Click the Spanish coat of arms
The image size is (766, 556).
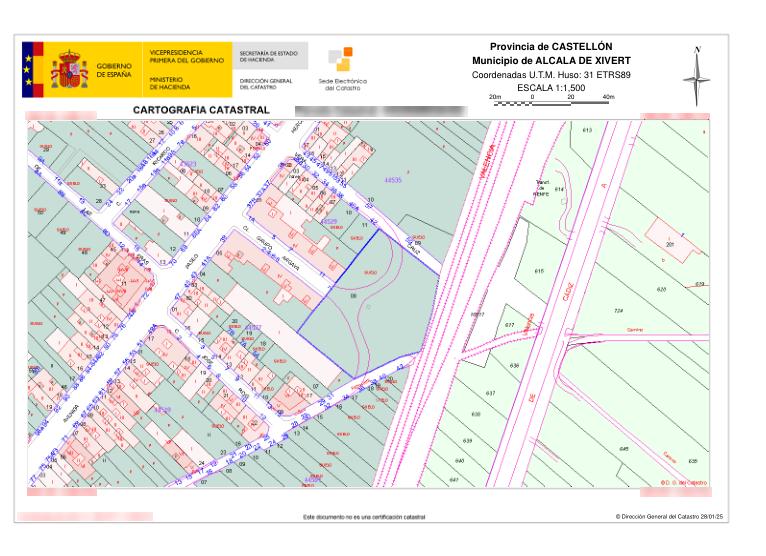coord(69,69)
